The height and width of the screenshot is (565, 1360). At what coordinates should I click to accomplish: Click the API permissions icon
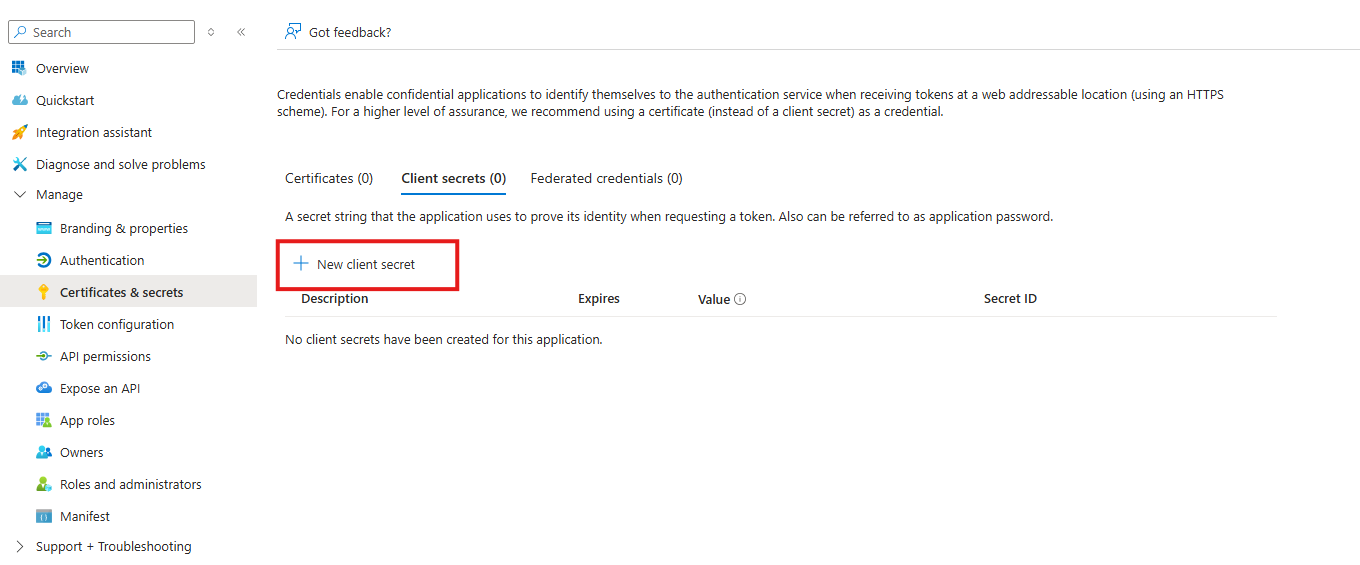43,356
